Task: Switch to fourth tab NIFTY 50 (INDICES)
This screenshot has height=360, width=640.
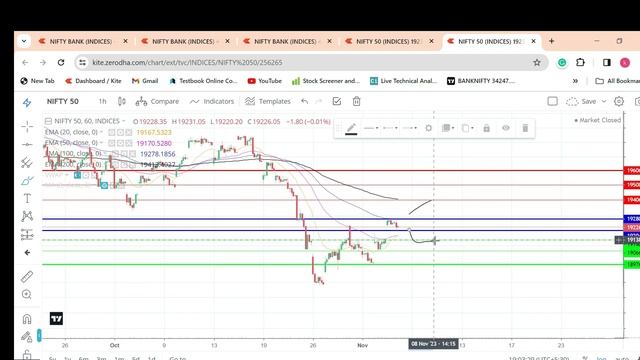Action: [390, 41]
